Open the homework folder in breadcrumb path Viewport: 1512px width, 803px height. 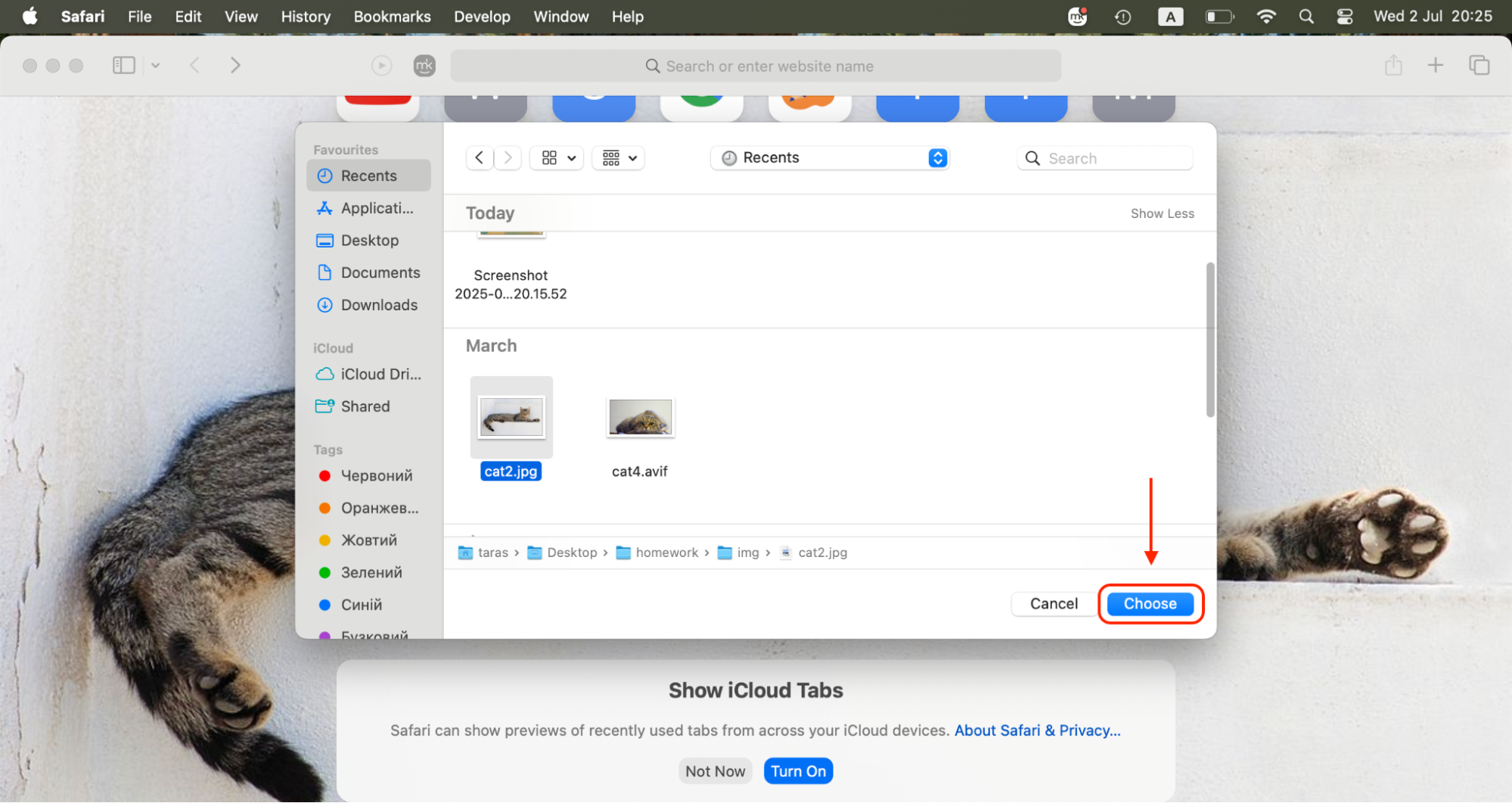point(666,552)
